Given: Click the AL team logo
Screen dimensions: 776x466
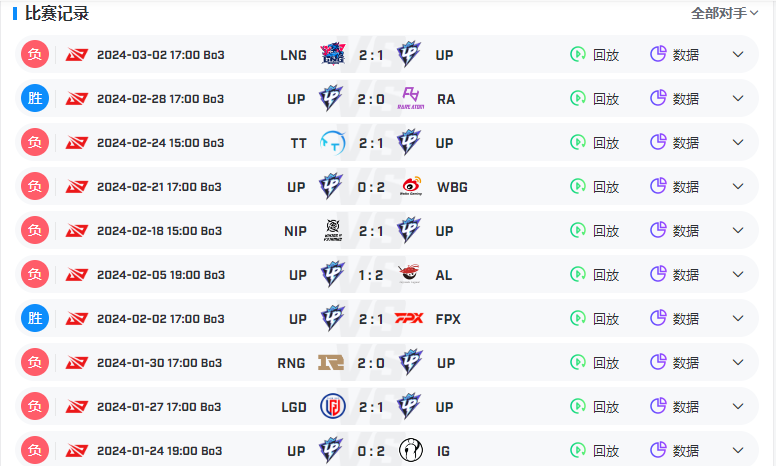Looking at the screenshot, I should [x=409, y=274].
